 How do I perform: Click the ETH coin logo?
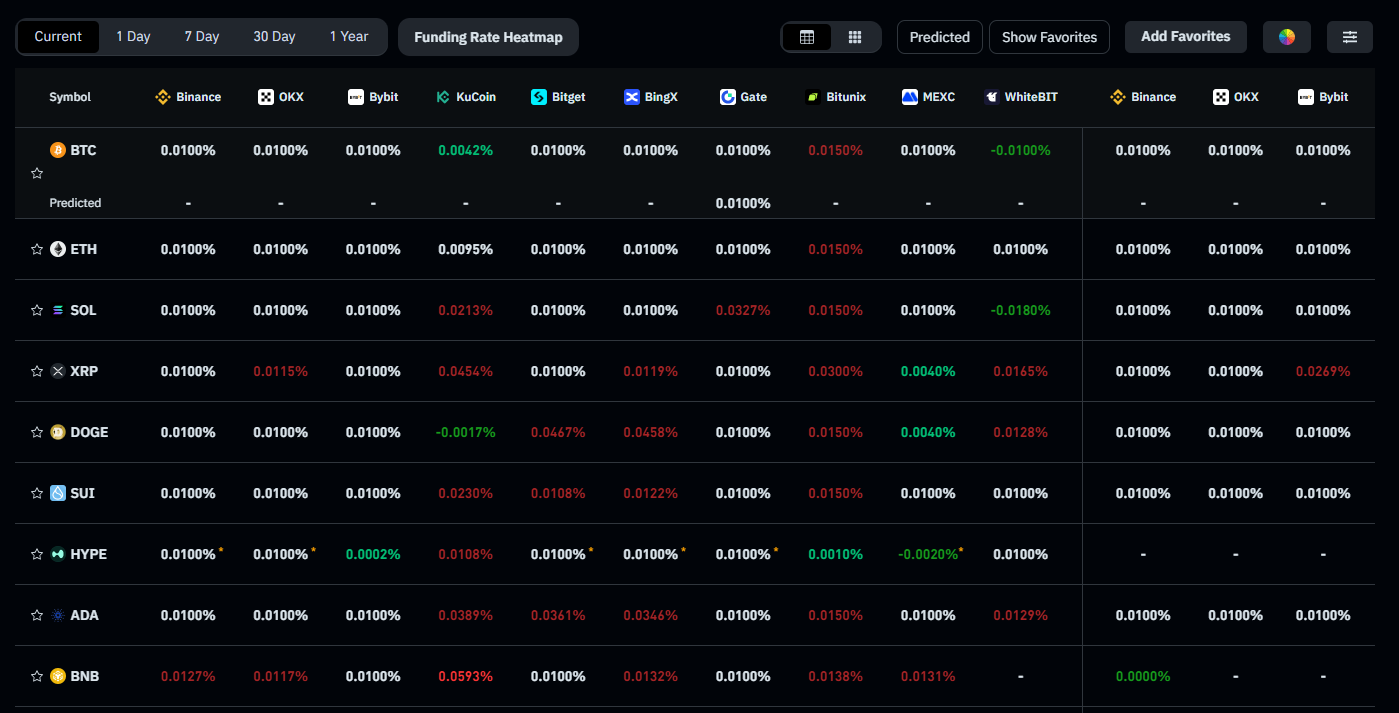tap(58, 249)
